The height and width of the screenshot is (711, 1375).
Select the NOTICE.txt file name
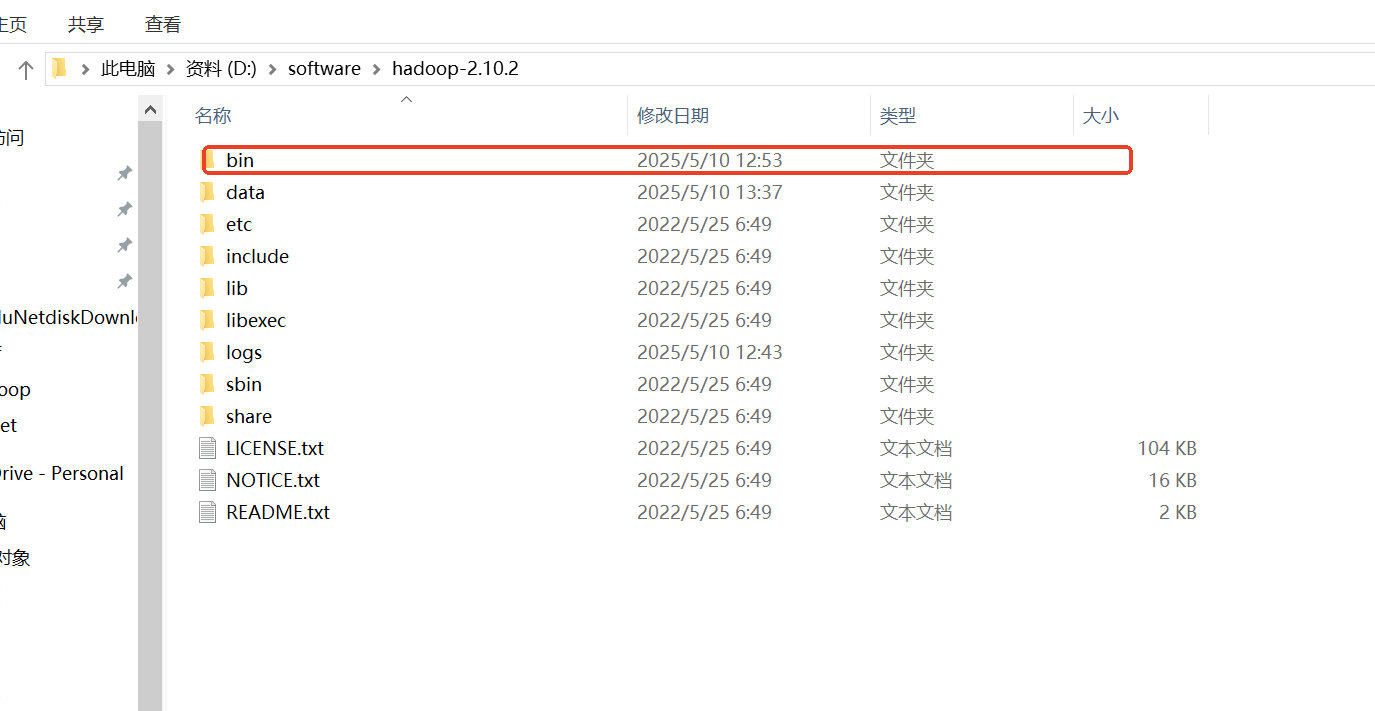(273, 480)
